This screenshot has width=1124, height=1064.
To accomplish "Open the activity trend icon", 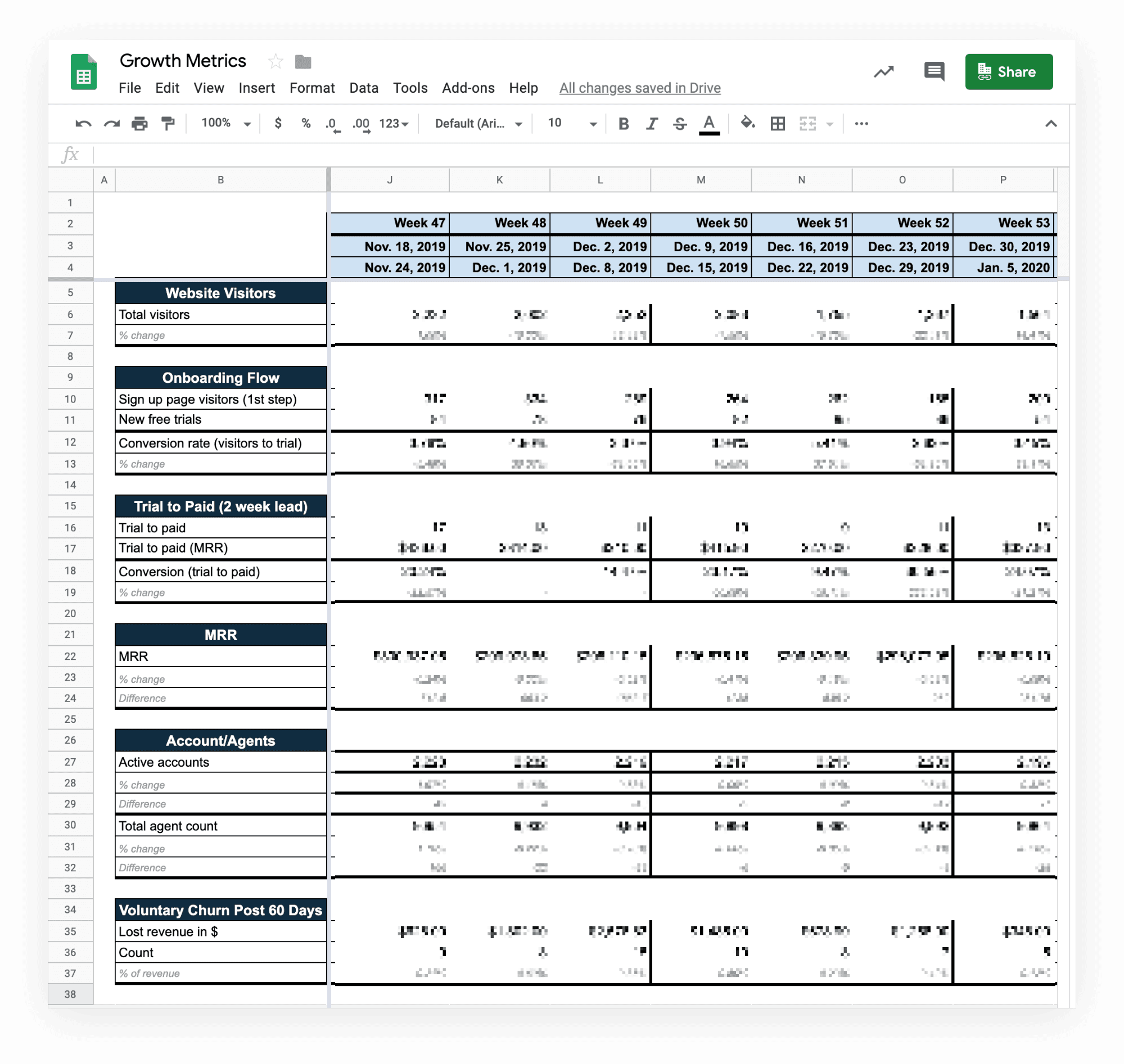I will [883, 71].
